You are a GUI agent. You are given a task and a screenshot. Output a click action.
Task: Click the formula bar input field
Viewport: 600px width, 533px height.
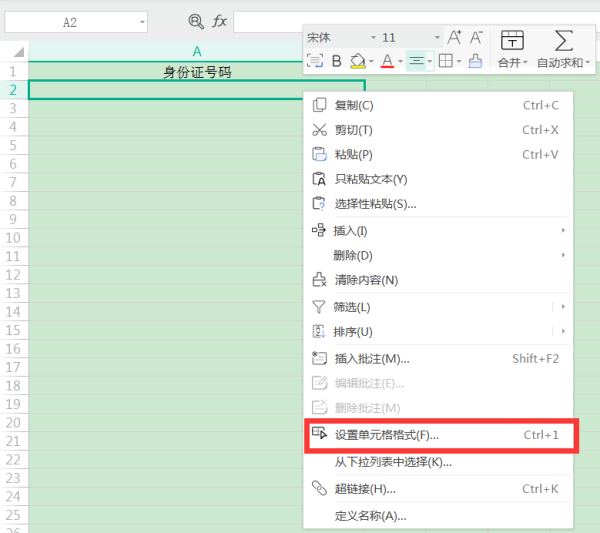coord(416,22)
